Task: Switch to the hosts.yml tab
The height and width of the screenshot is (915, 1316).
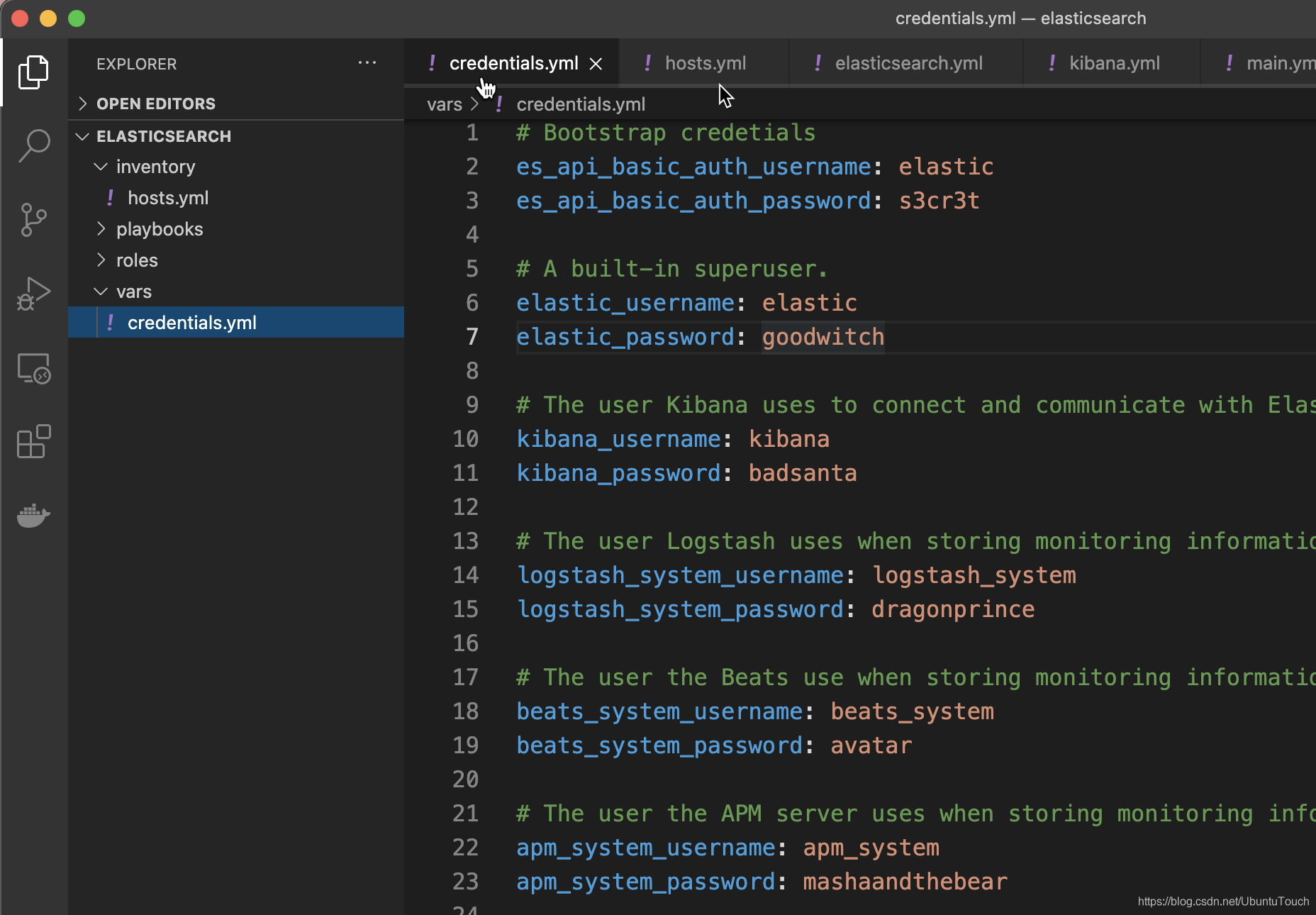Action: click(704, 63)
